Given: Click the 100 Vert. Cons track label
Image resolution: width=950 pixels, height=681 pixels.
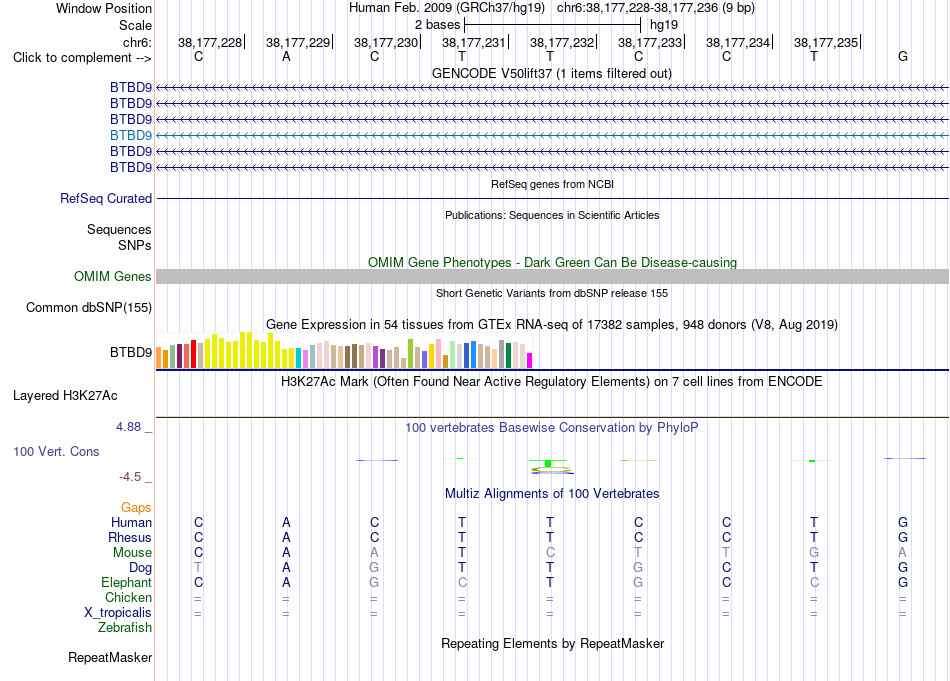Looking at the screenshot, I should tap(56, 451).
